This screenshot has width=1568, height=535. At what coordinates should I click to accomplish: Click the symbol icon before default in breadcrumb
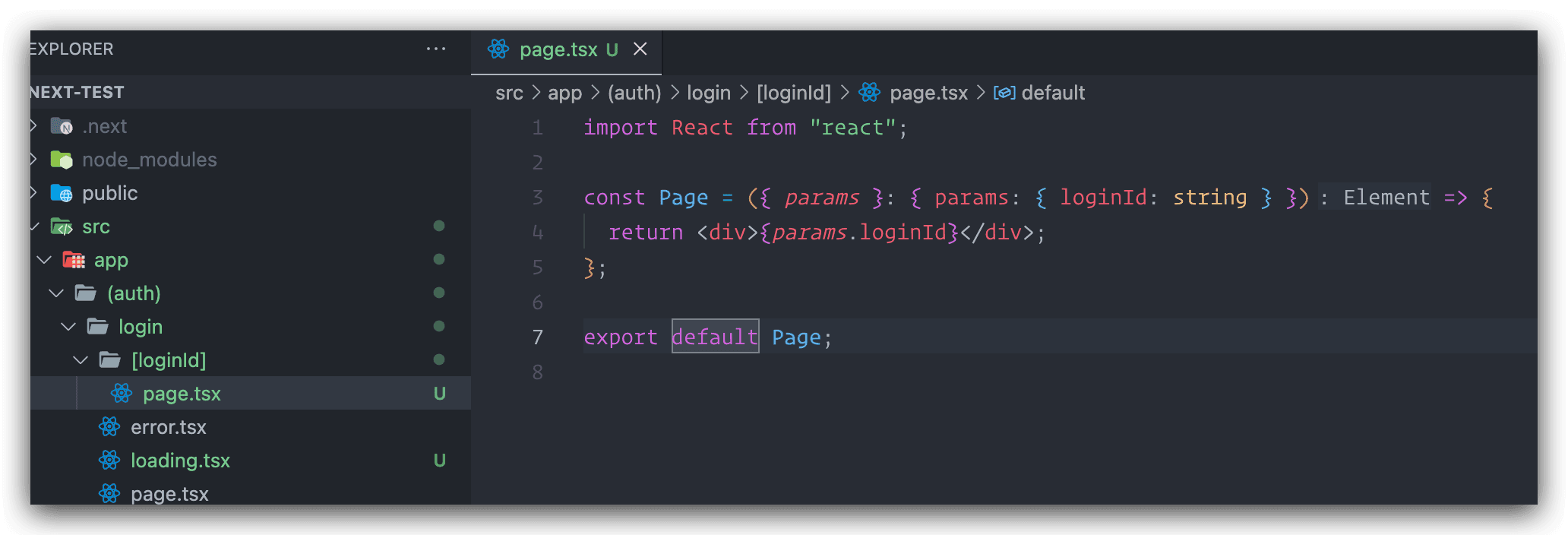pos(1004,93)
